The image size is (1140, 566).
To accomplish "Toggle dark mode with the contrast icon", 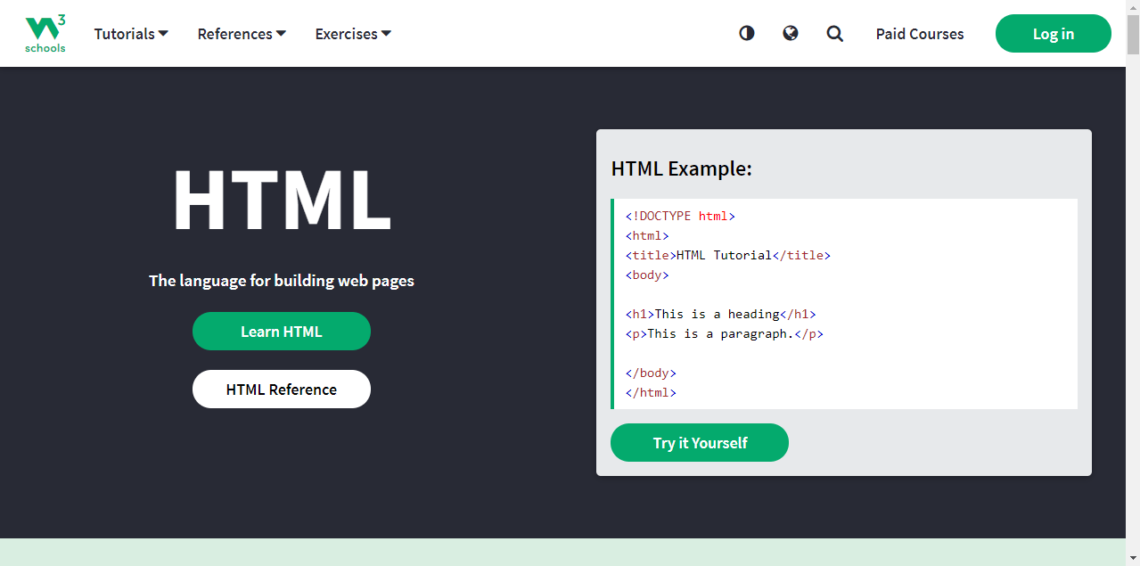I will 747,34.
